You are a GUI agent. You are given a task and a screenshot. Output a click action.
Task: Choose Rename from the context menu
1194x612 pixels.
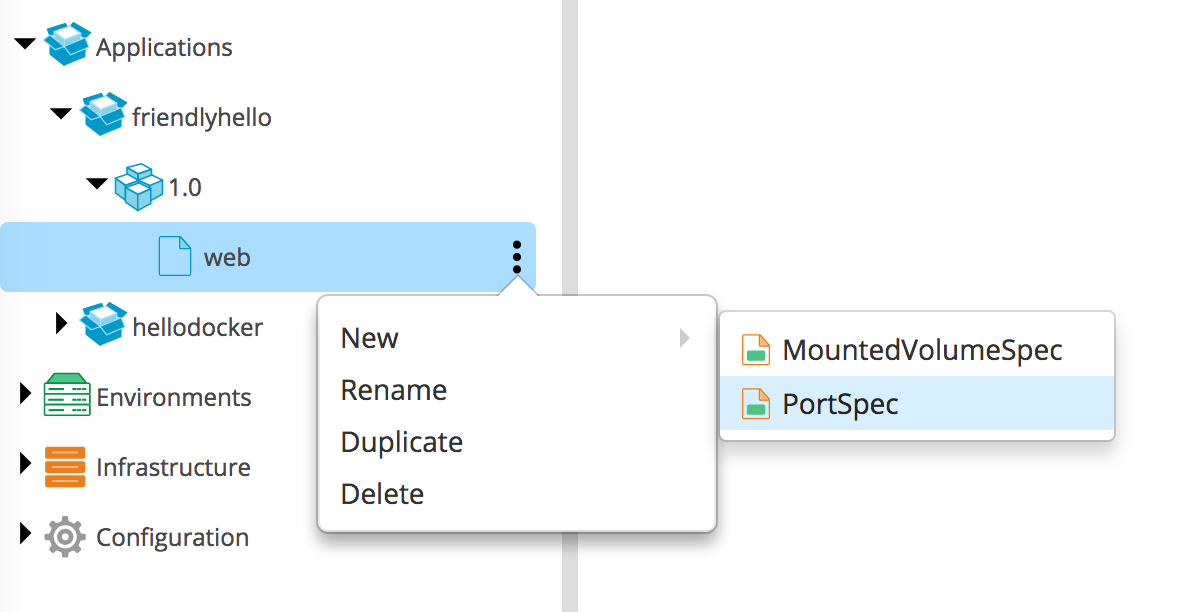tap(394, 390)
